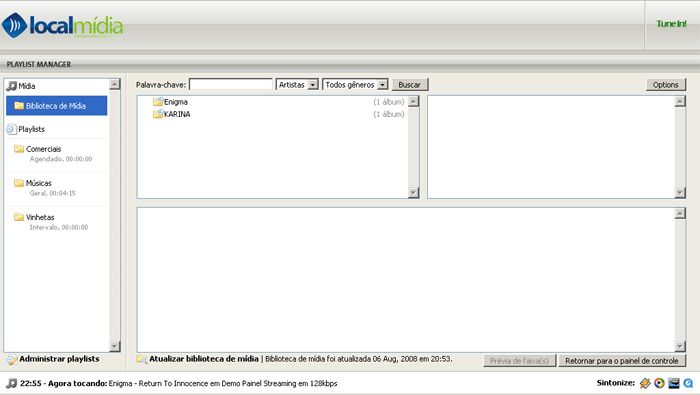This screenshot has width=700, height=395.
Task: Click '(1 álbum)' beside Enigma
Action: [388, 102]
